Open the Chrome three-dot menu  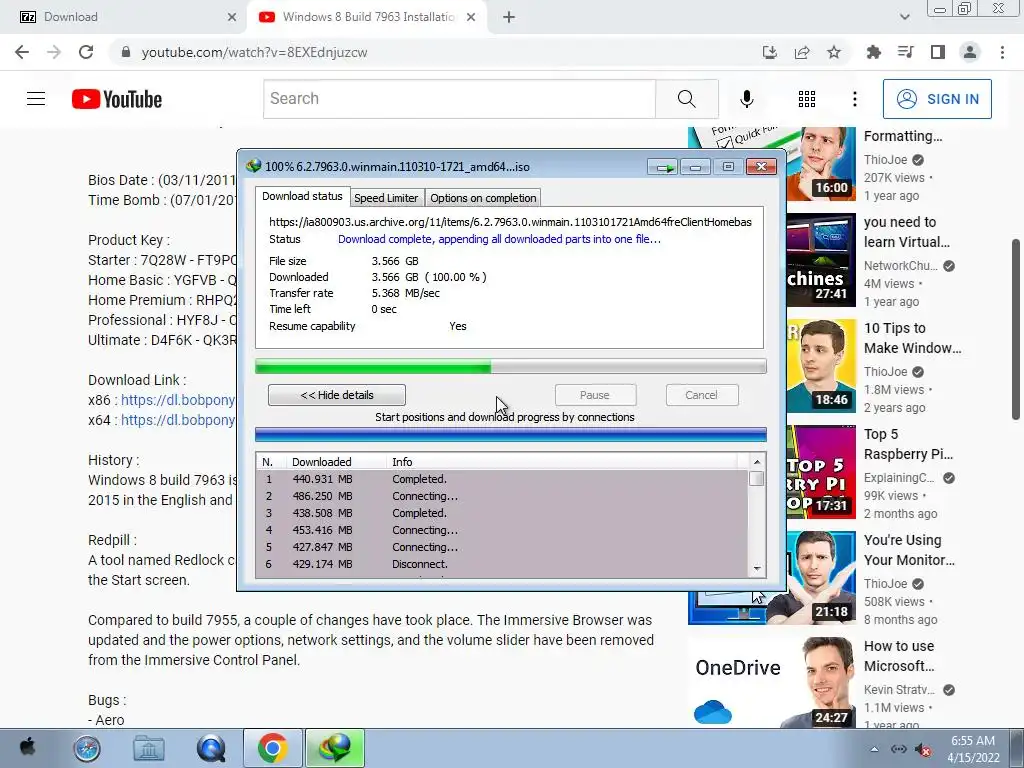click(1002, 52)
